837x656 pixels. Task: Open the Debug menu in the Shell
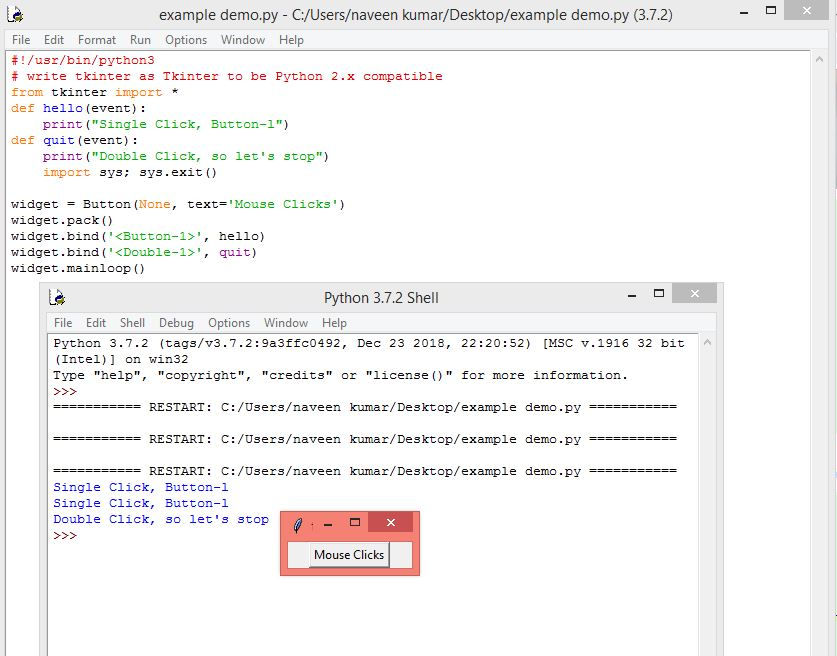pos(176,323)
